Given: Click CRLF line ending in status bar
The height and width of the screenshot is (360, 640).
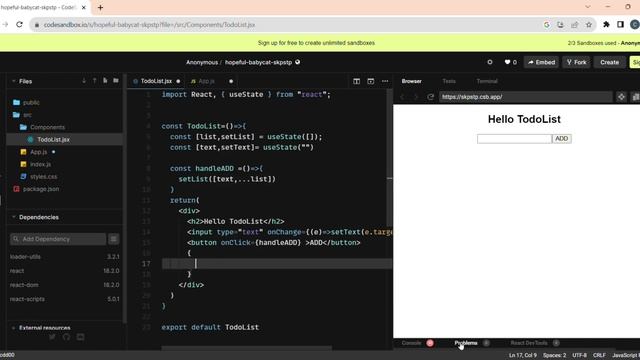Looking at the screenshot, I should [x=599, y=355].
